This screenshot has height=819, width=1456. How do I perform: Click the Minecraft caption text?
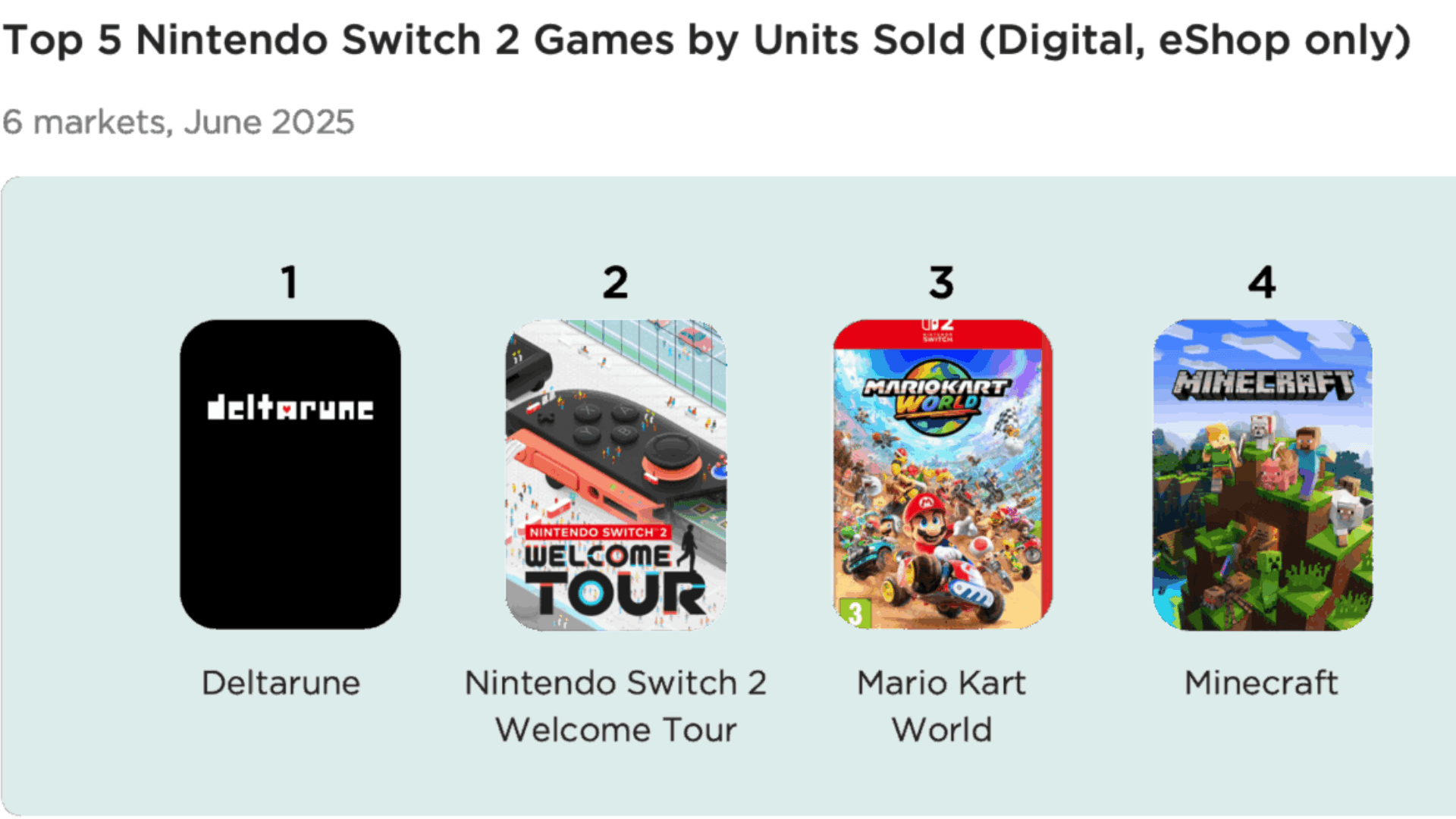1261,682
